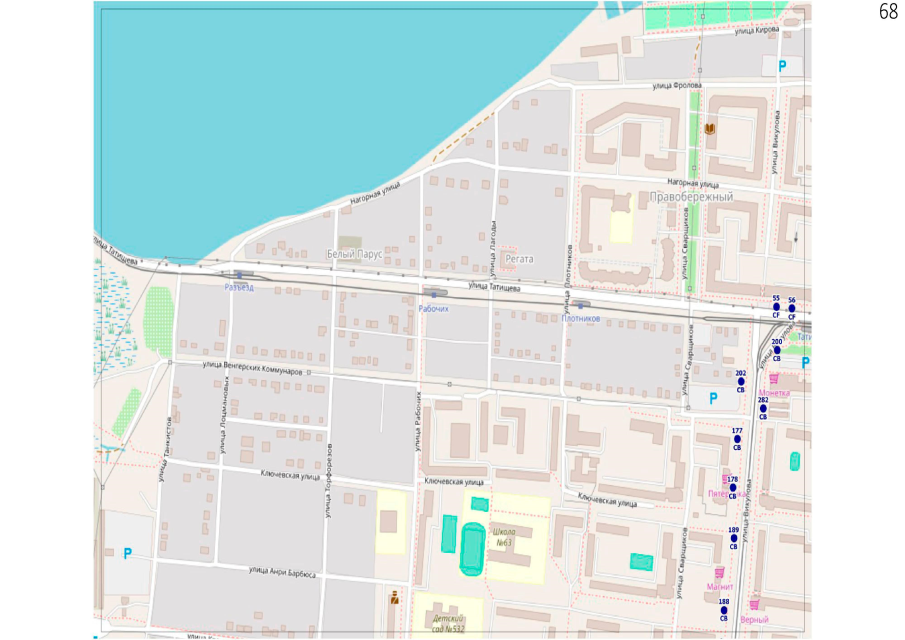Click the library book icon near Правобережный
The image size is (905, 640).
[710, 129]
